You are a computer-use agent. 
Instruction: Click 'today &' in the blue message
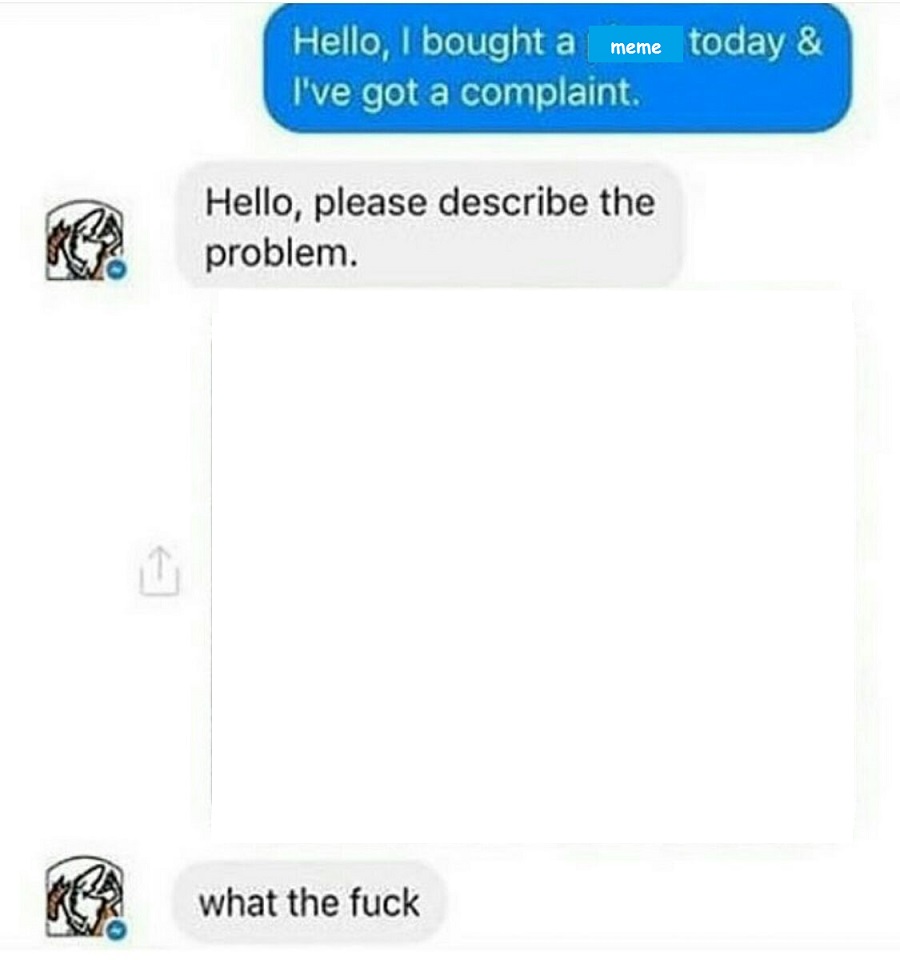coord(756,42)
